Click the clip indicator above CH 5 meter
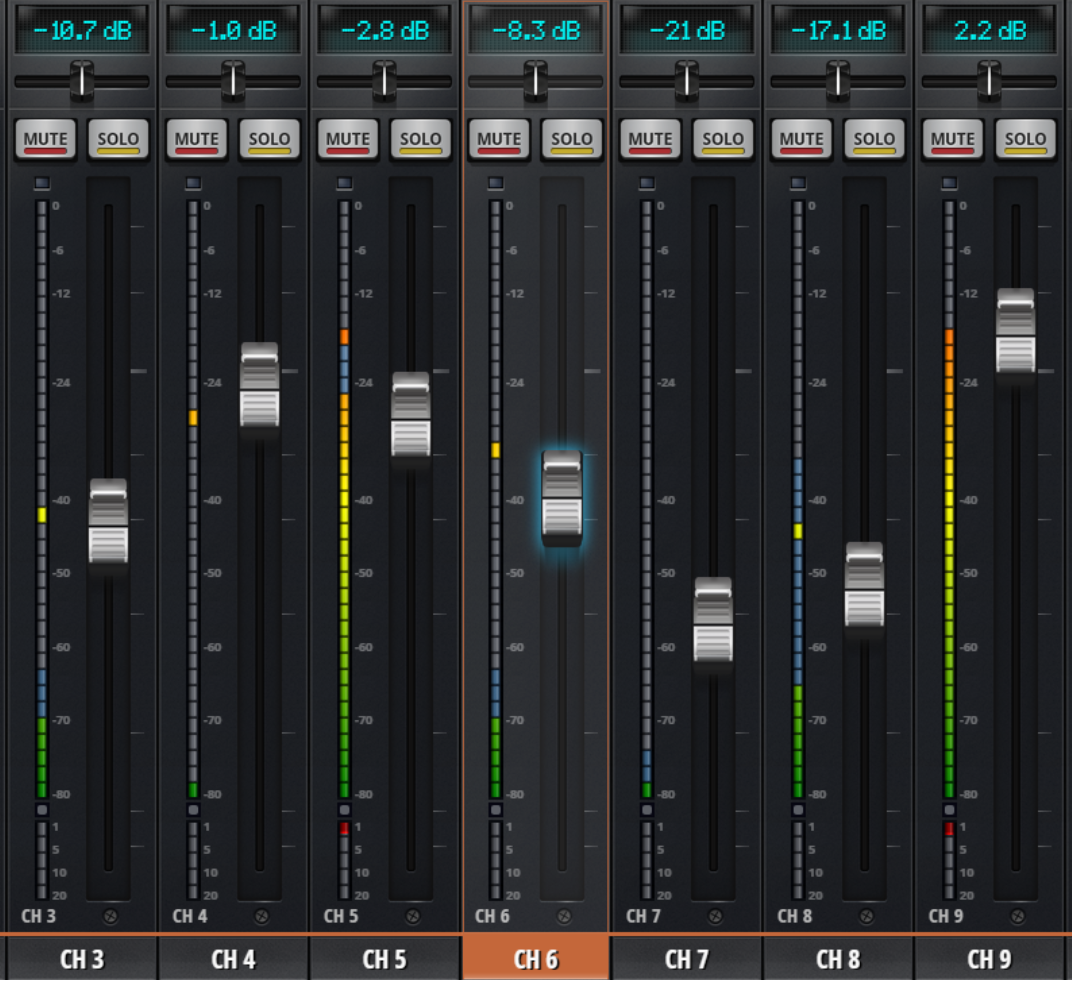 coord(344,183)
